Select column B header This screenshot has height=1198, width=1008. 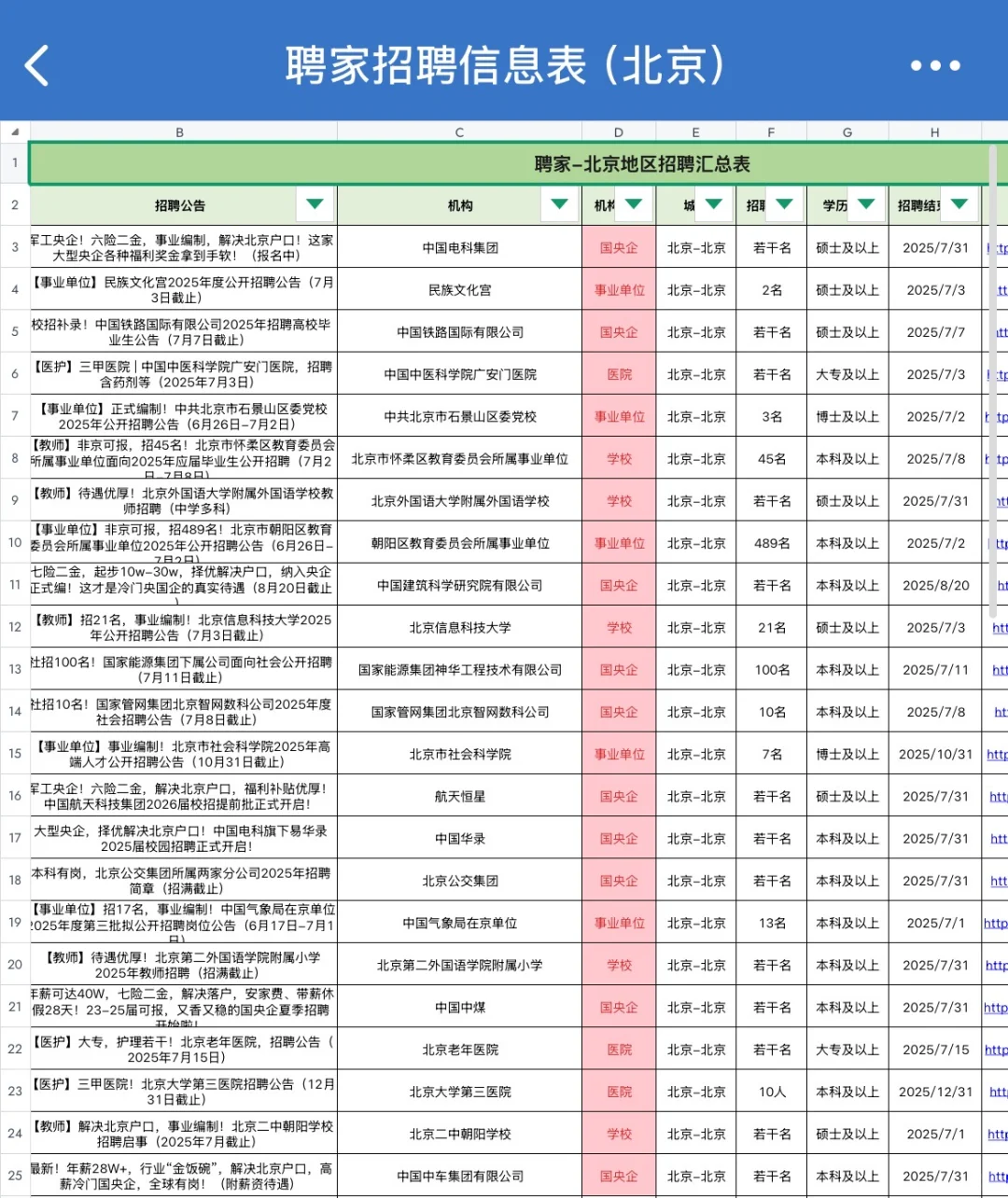pyautogui.click(x=180, y=132)
